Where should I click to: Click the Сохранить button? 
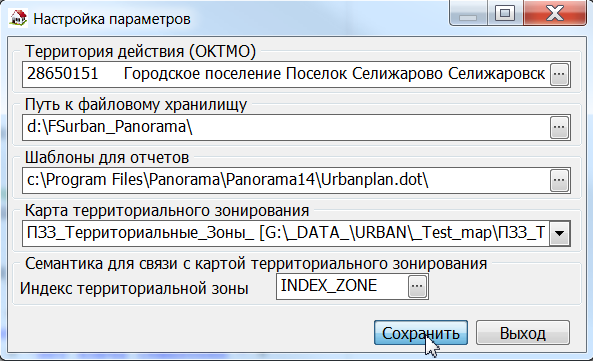tap(421, 333)
